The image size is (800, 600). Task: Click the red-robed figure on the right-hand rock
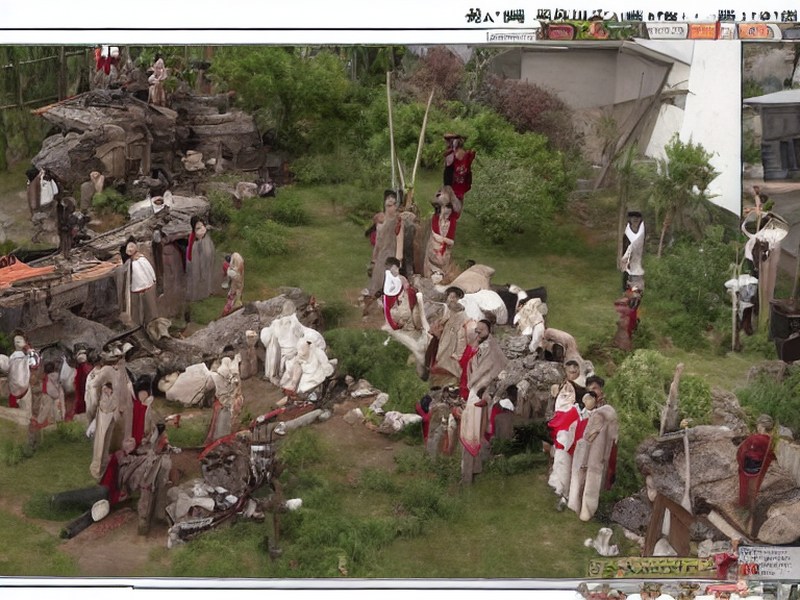pyautogui.click(x=754, y=468)
